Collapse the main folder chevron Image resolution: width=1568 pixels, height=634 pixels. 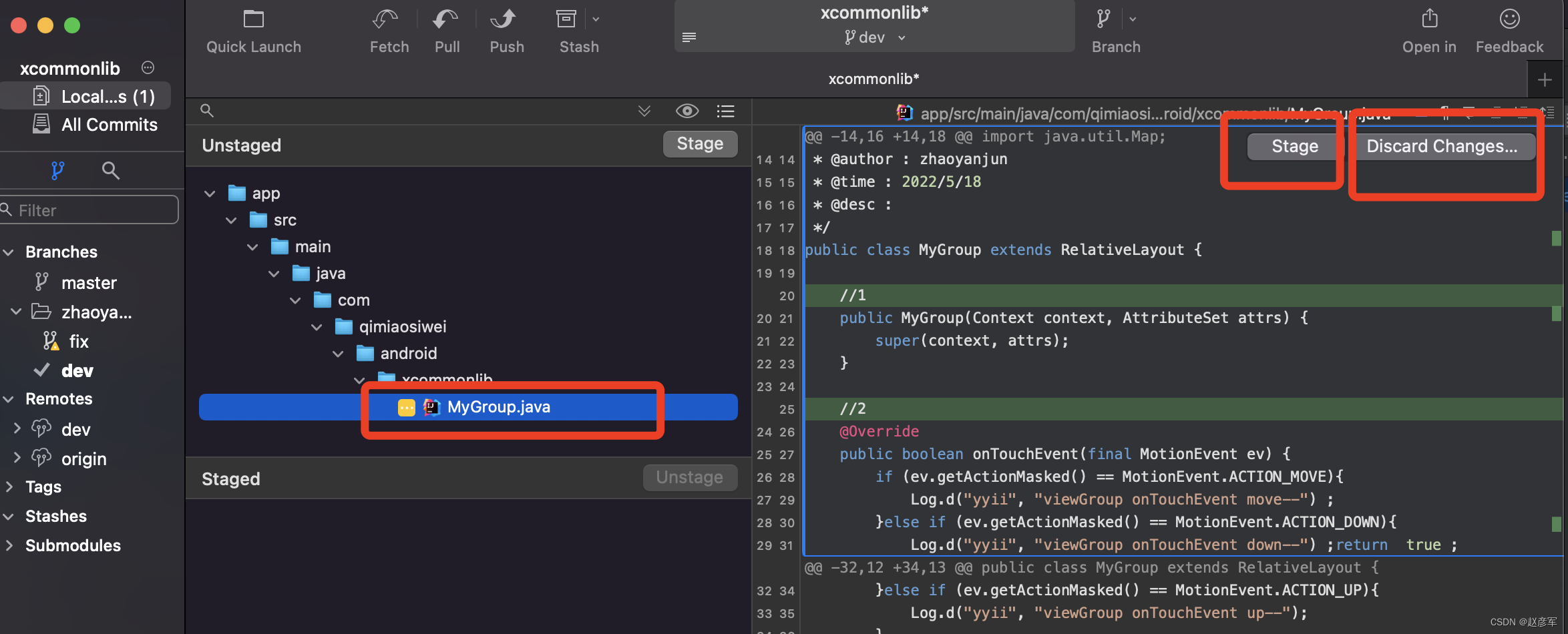coord(252,247)
